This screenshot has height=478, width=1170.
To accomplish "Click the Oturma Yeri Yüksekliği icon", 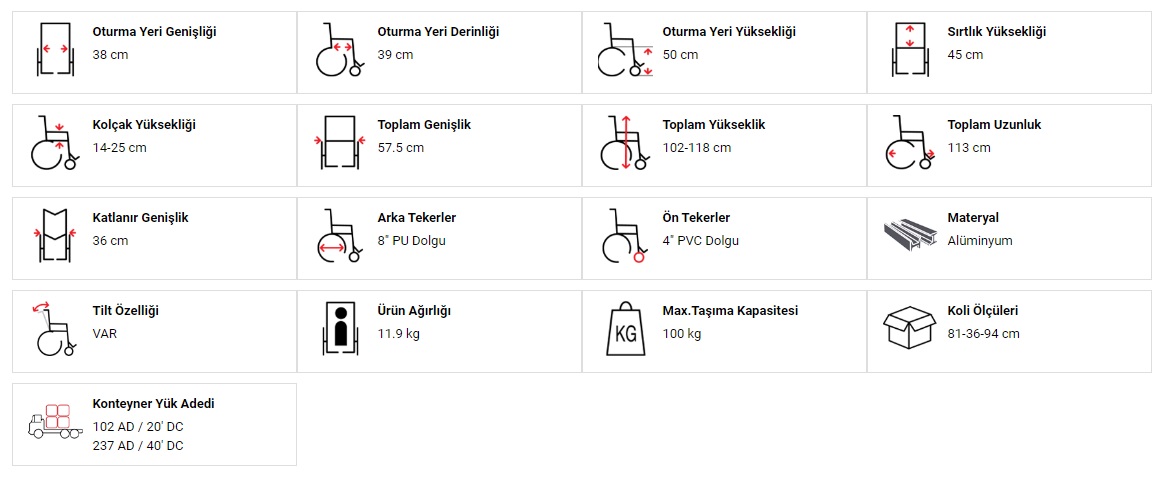I will [625, 49].
